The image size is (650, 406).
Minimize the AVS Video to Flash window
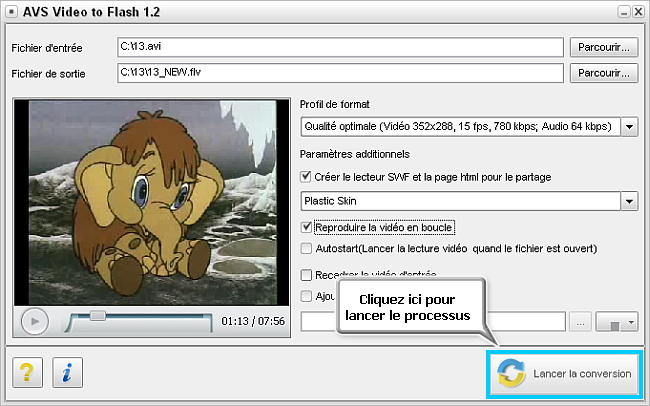click(x=624, y=12)
